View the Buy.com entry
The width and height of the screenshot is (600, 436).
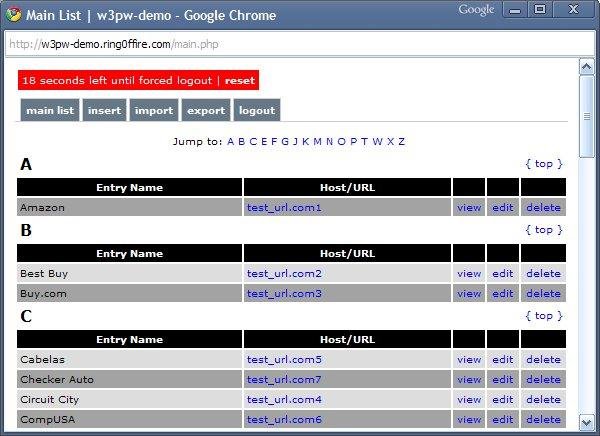(x=469, y=294)
